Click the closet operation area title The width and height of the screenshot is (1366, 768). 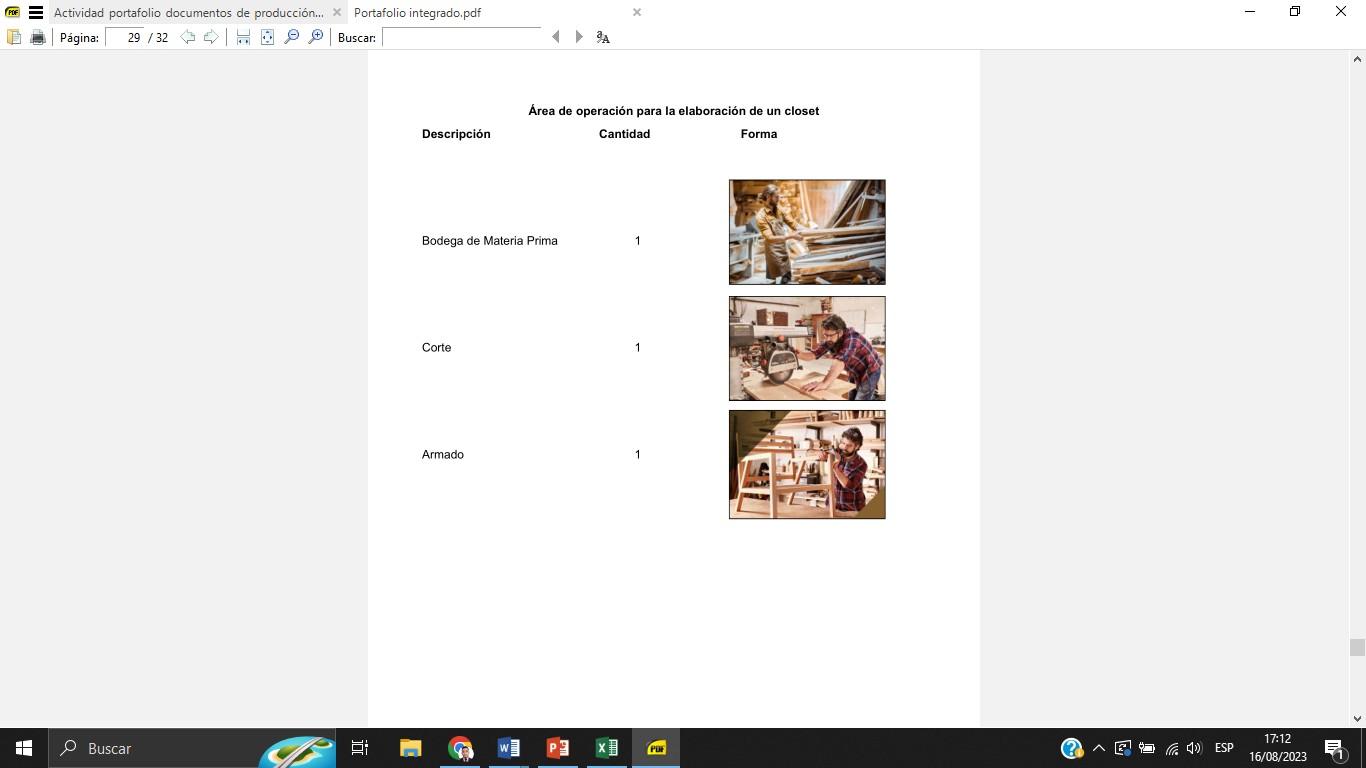(x=674, y=111)
